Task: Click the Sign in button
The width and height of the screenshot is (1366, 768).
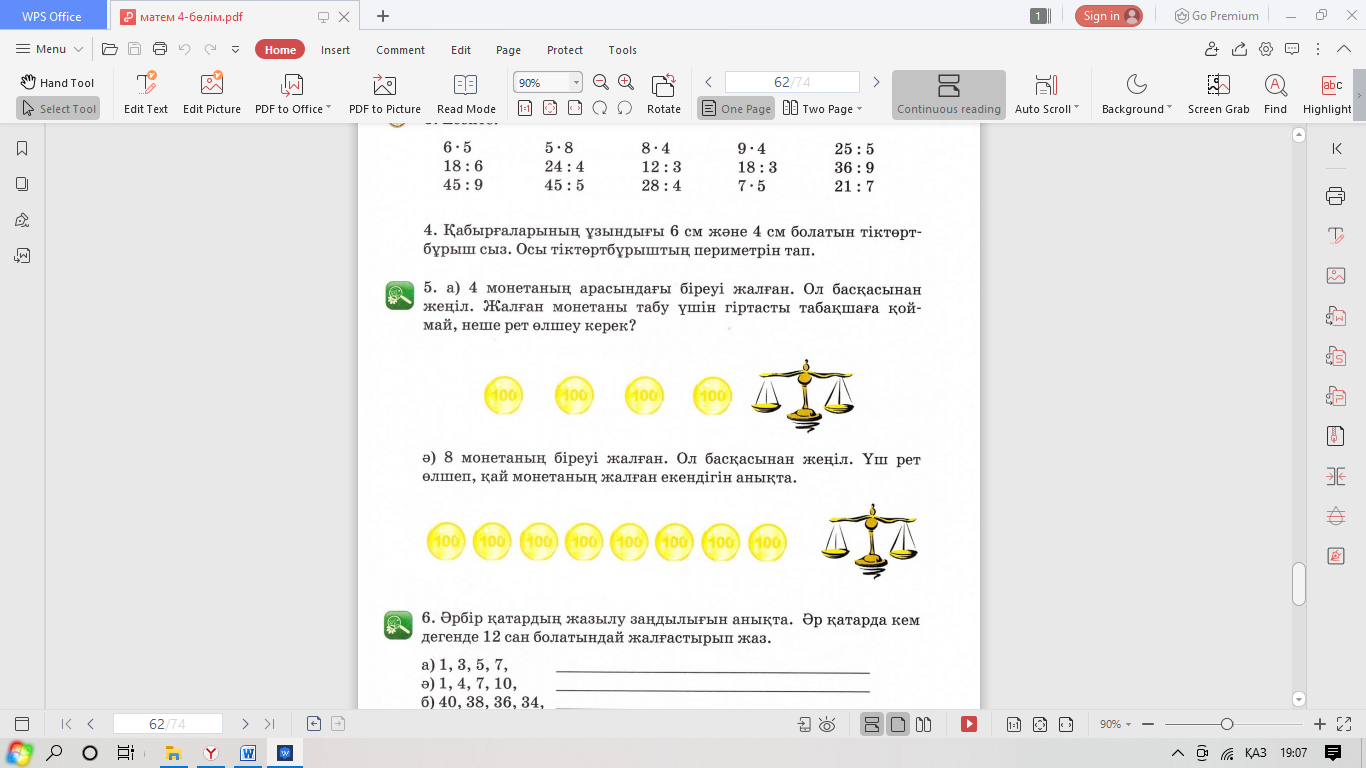Action: pos(1108,16)
